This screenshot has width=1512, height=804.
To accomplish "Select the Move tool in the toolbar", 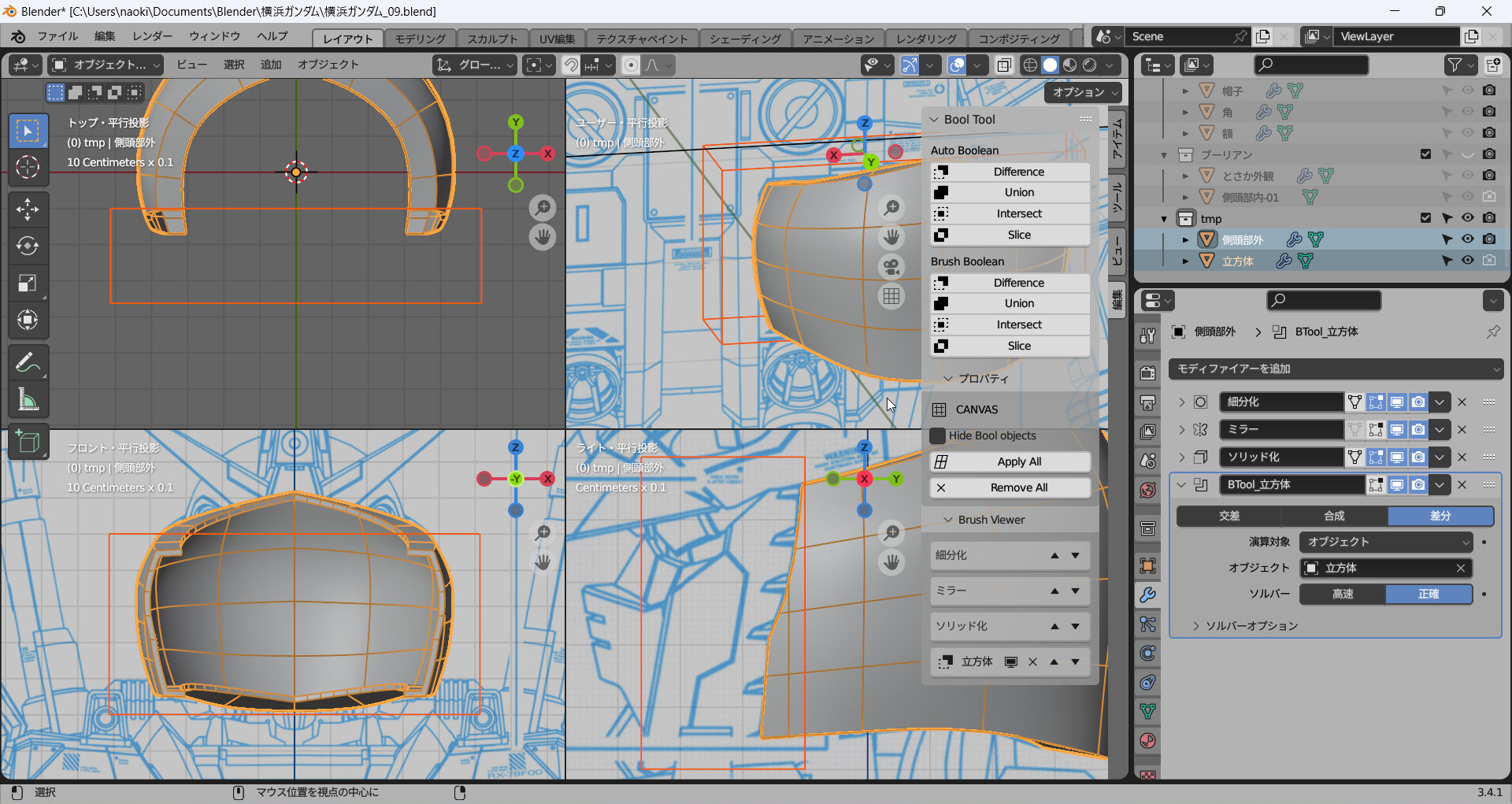I will click(x=28, y=209).
